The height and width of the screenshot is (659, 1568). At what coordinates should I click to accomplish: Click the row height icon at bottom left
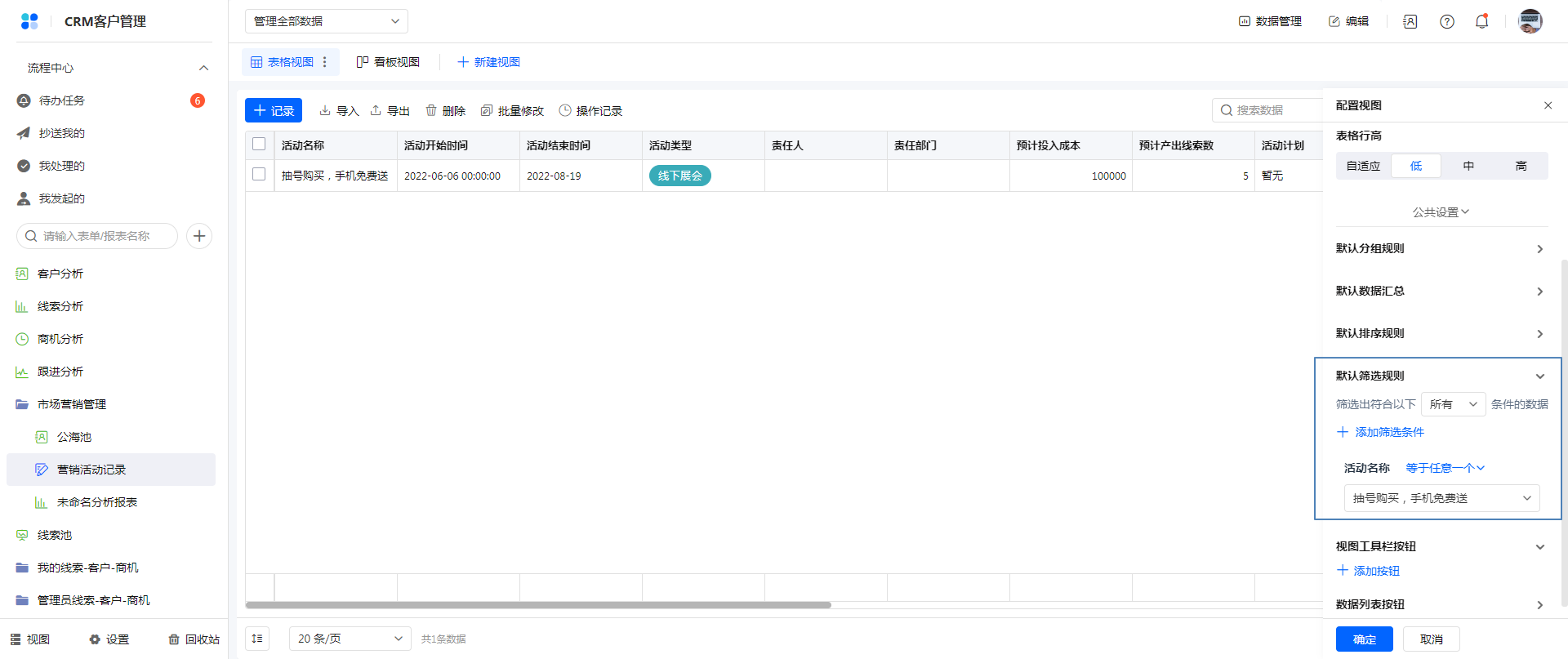pos(257,639)
